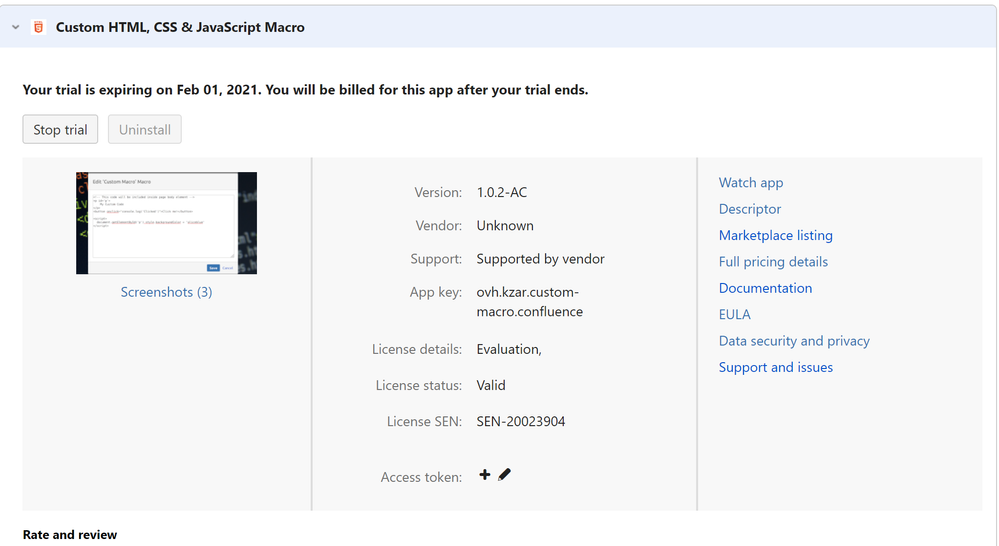999x546 pixels.
Task: Select the version text 1.0.2-AC
Action: tap(501, 192)
